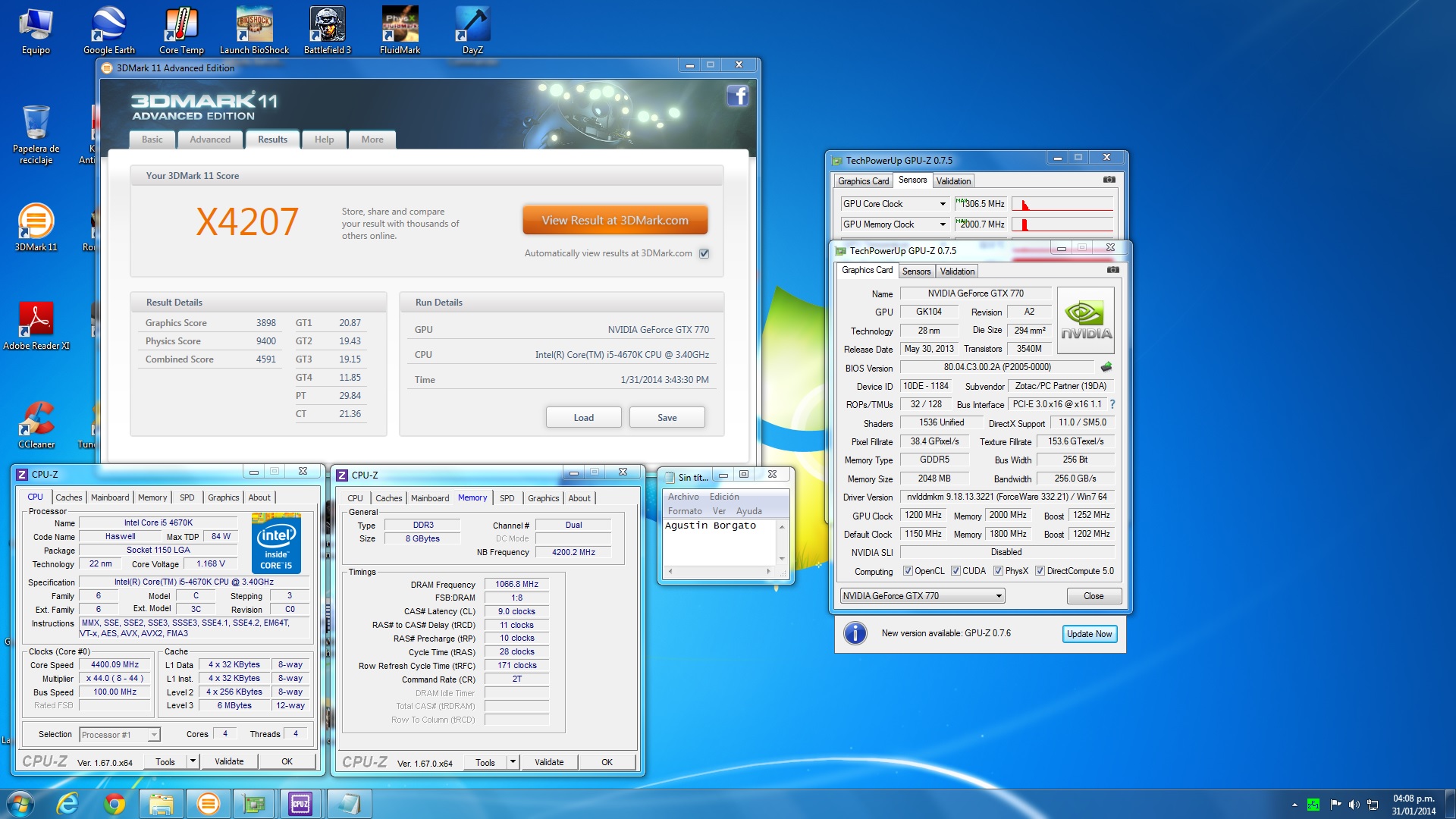Click Update Now in GPU-Z update notice

[1089, 634]
